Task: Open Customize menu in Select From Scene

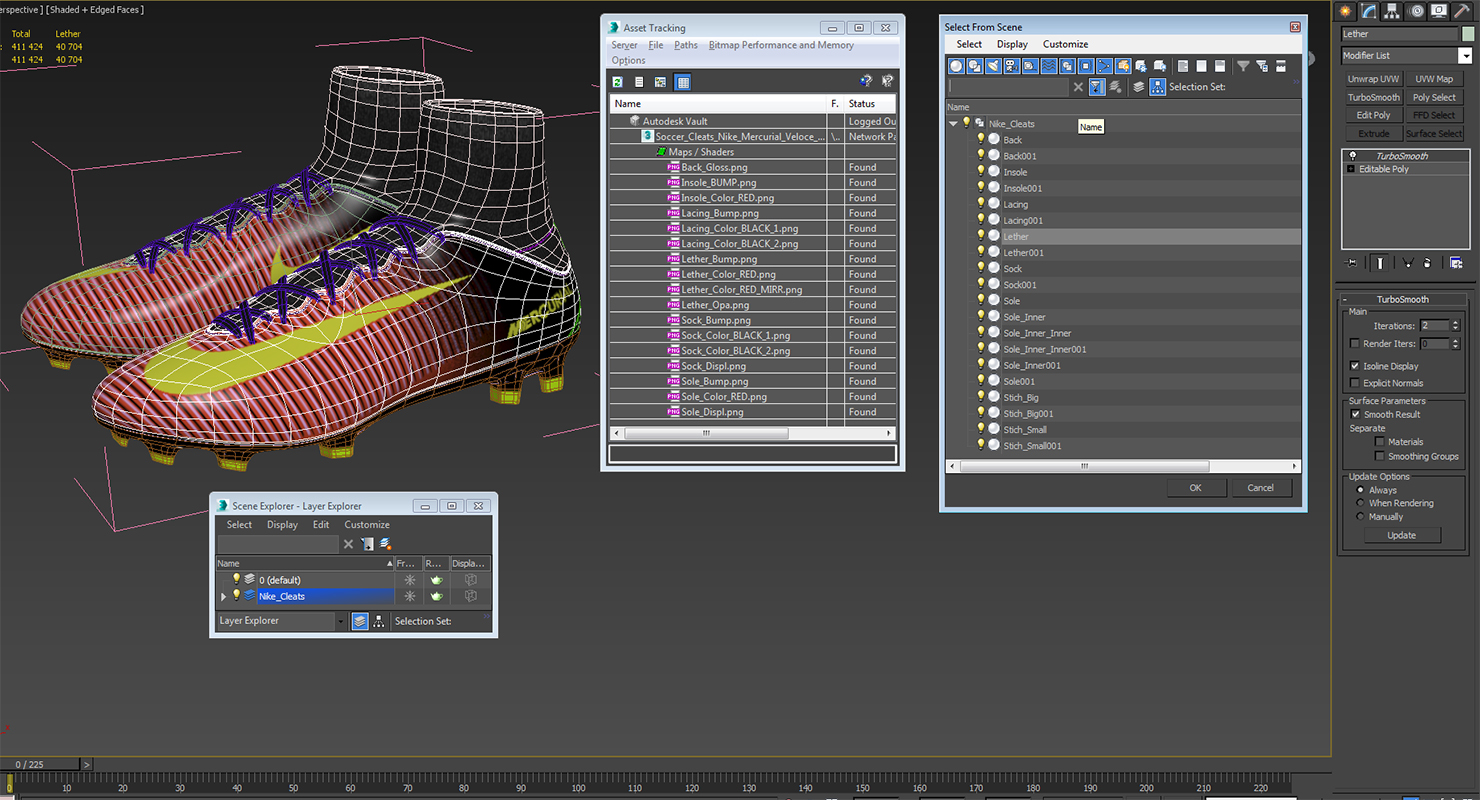Action: pyautogui.click(x=1065, y=44)
